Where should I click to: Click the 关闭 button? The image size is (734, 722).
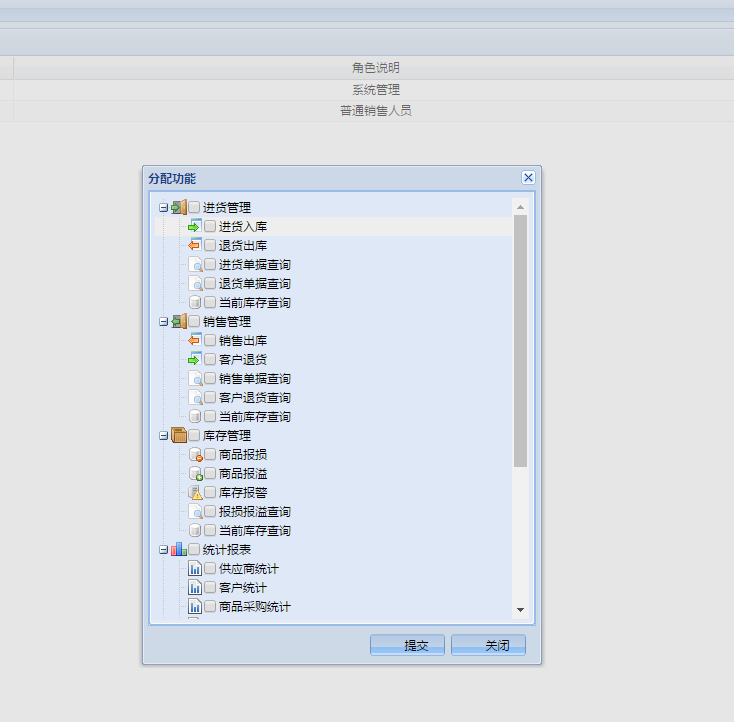click(488, 645)
